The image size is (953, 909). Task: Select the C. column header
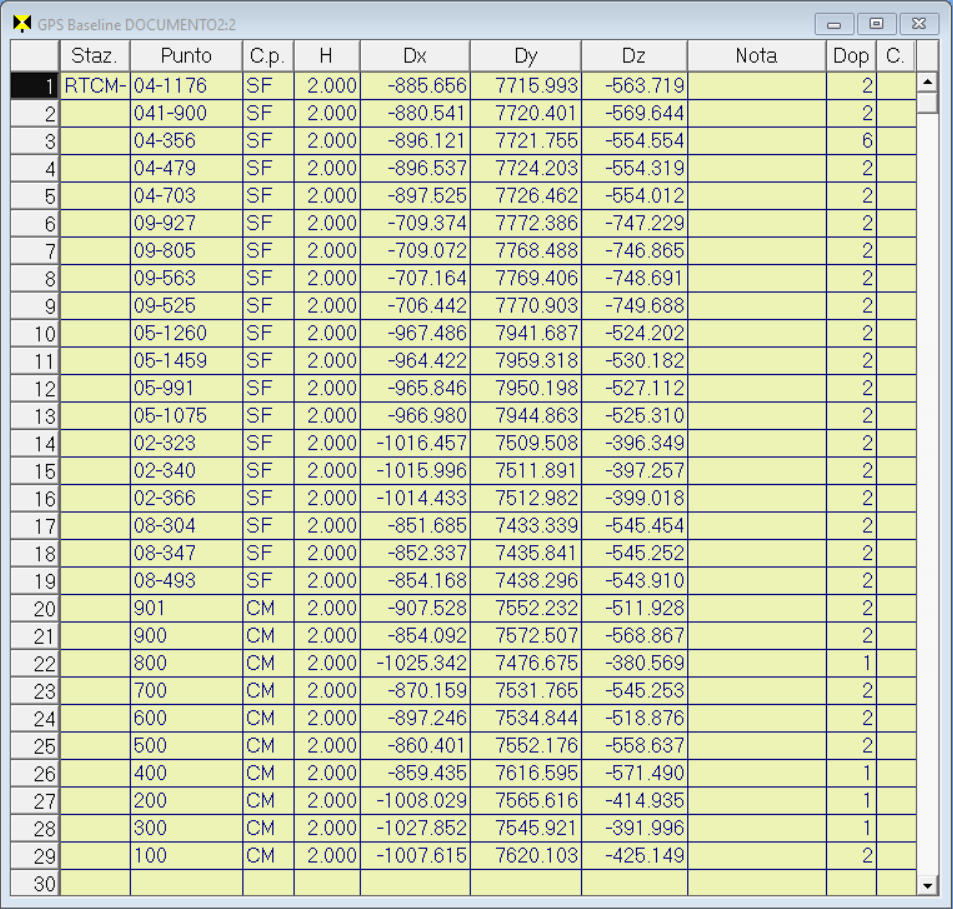pos(896,56)
